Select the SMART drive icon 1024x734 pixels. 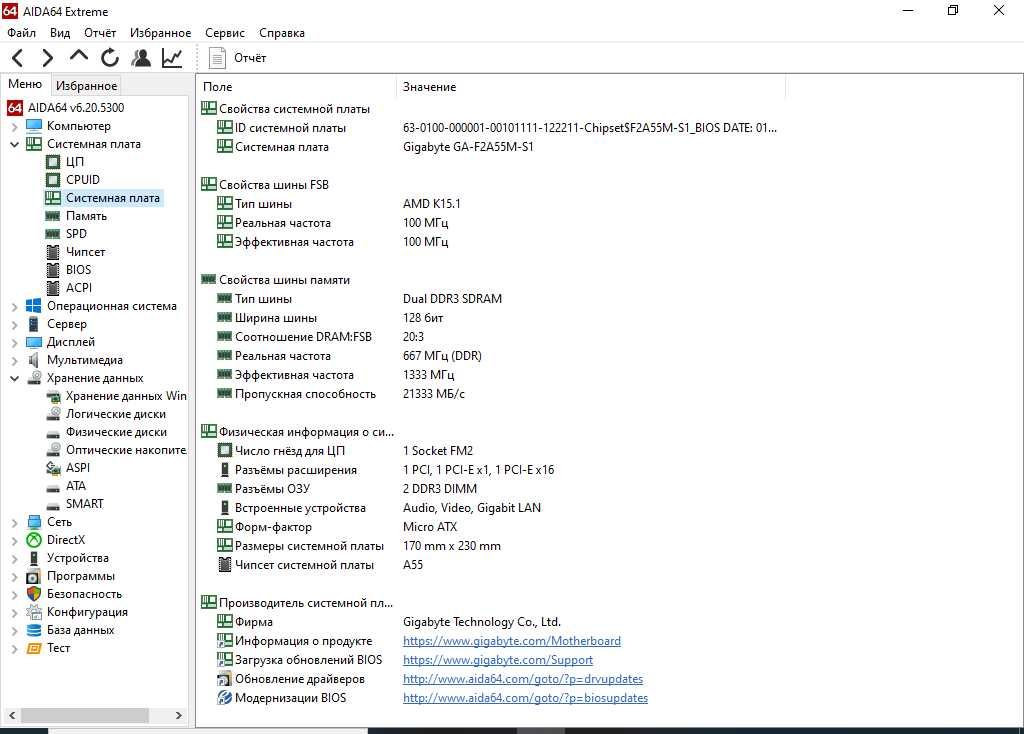[x=53, y=505]
